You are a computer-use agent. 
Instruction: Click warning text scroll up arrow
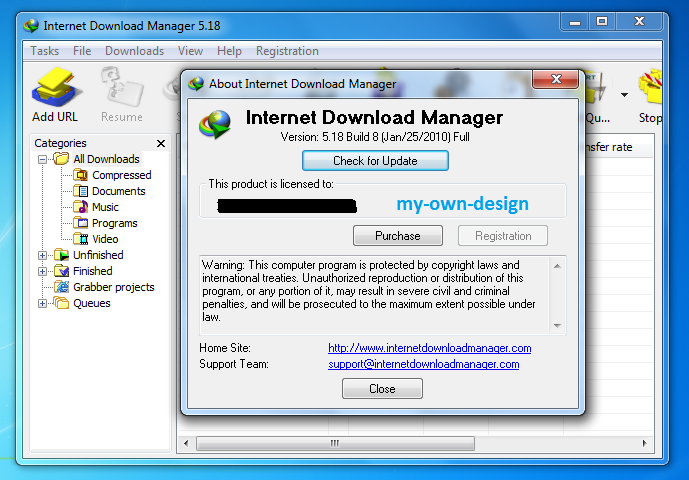click(557, 266)
